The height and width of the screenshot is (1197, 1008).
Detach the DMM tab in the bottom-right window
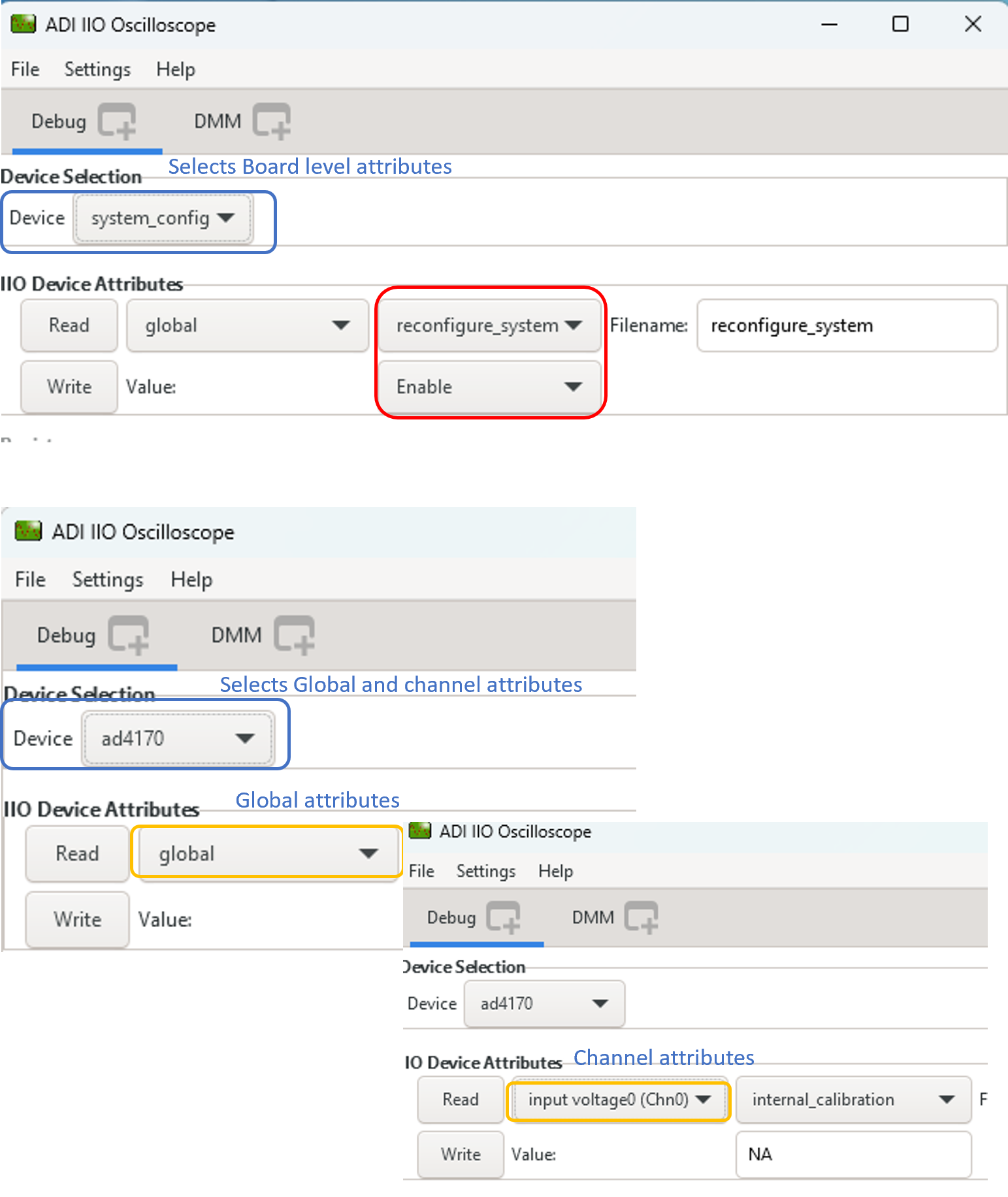coord(641,917)
